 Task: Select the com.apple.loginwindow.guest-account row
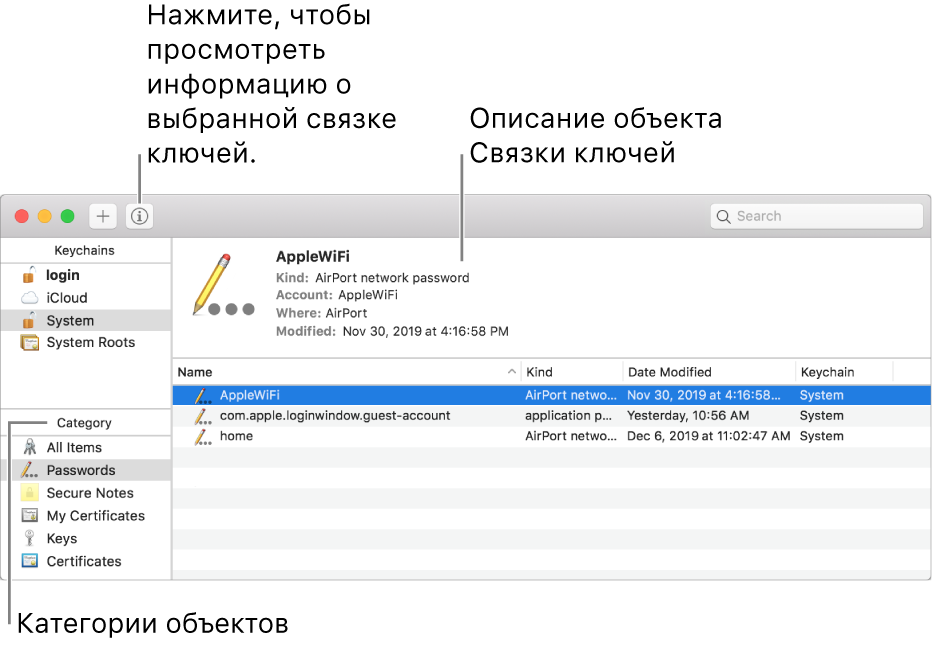pyautogui.click(x=552, y=416)
